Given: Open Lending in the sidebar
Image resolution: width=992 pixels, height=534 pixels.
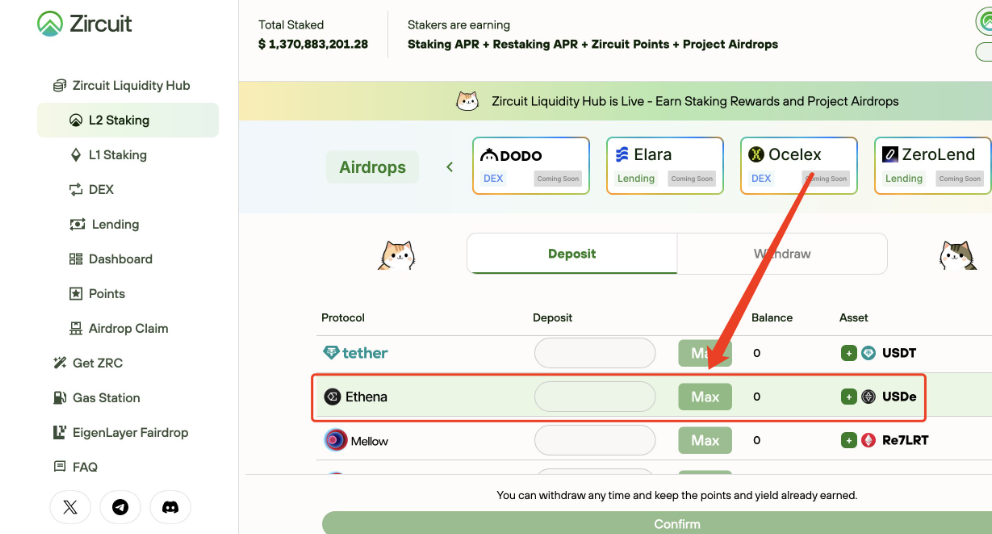Looking at the screenshot, I should [104, 225].
